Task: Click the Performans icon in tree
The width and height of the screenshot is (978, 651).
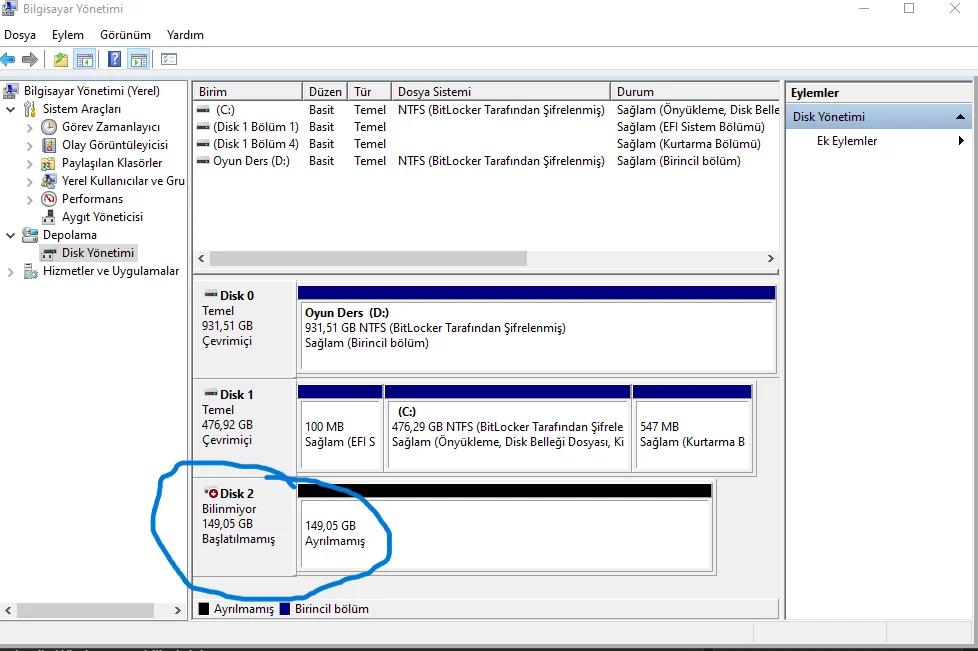Action: click(x=49, y=199)
